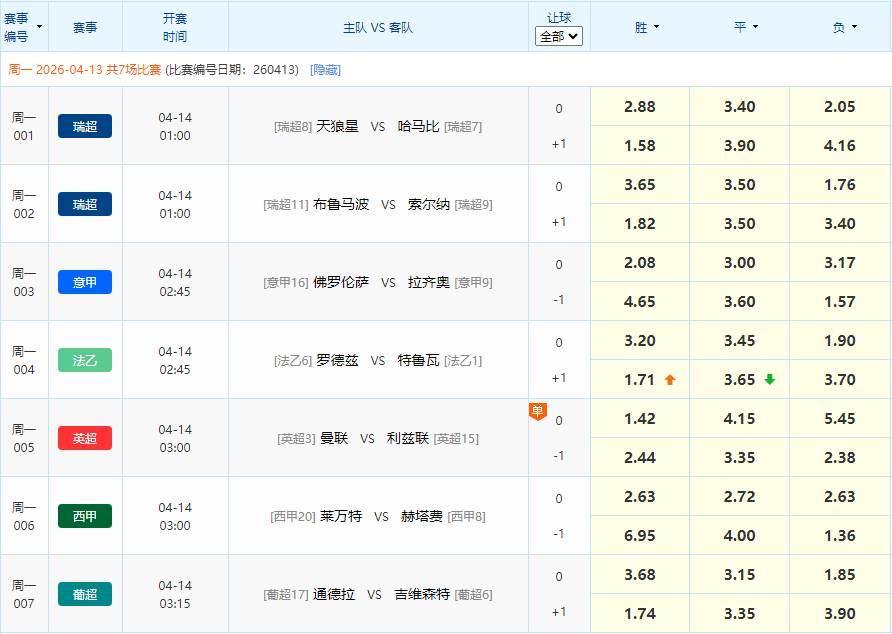Select draw odds 3.15 for 通德拉 match
Viewport: 892px width, 634px height.
point(740,574)
